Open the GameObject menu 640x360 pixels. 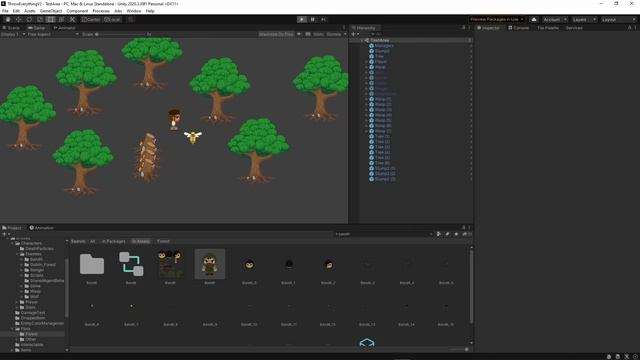[x=51, y=11]
